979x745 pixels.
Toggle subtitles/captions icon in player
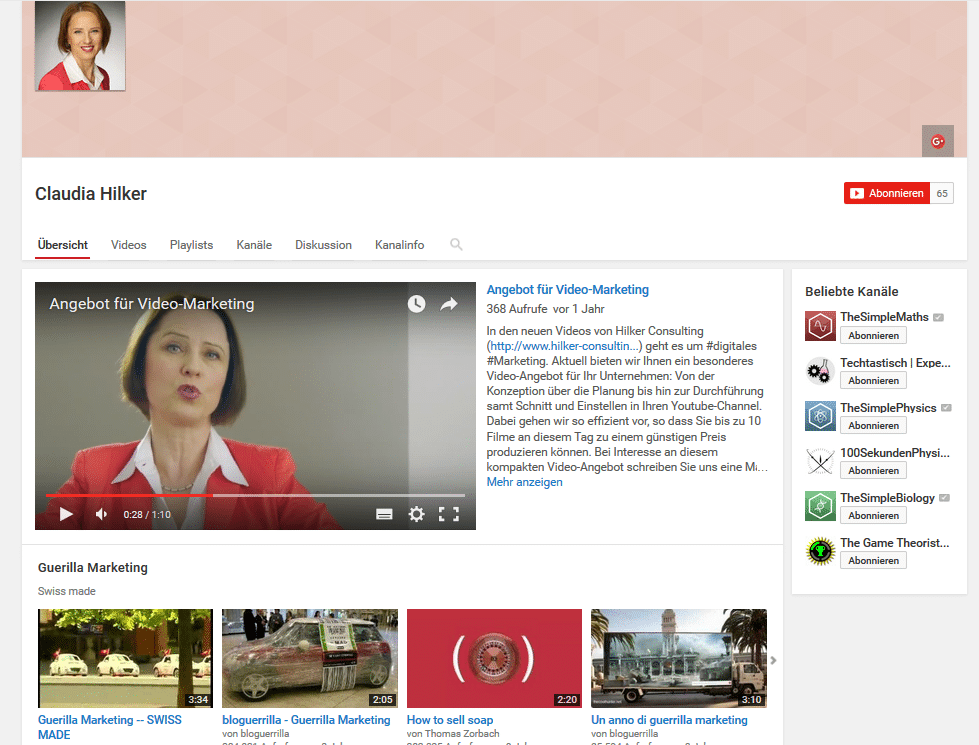384,514
